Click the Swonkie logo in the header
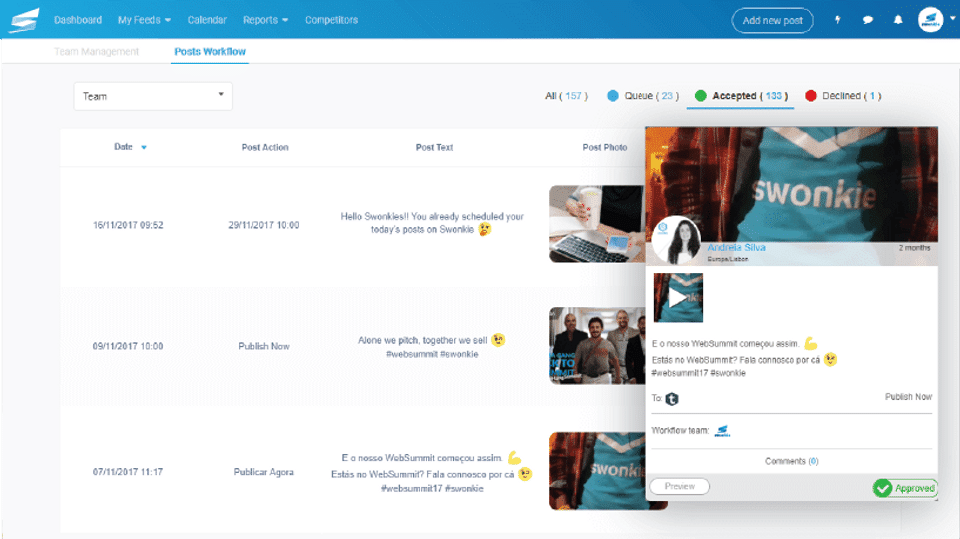This screenshot has width=960, height=539. click(x=24, y=20)
